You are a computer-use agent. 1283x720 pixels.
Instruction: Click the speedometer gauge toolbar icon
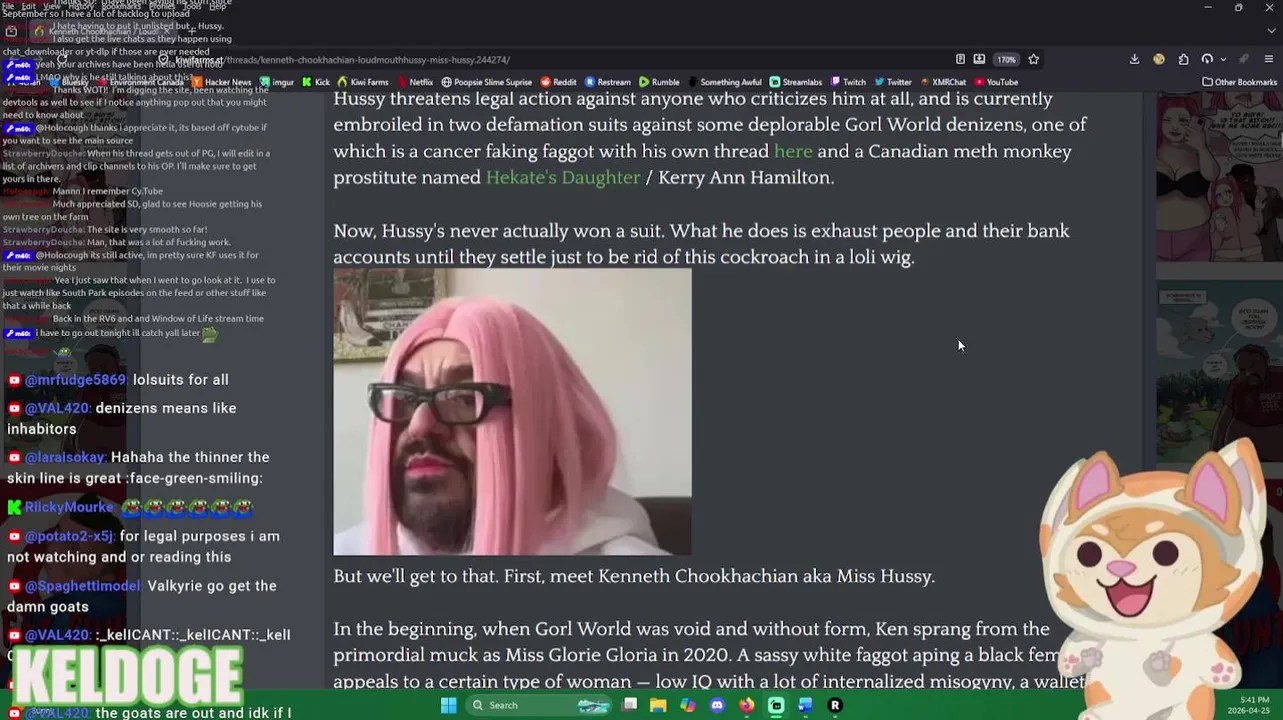tap(1207, 59)
